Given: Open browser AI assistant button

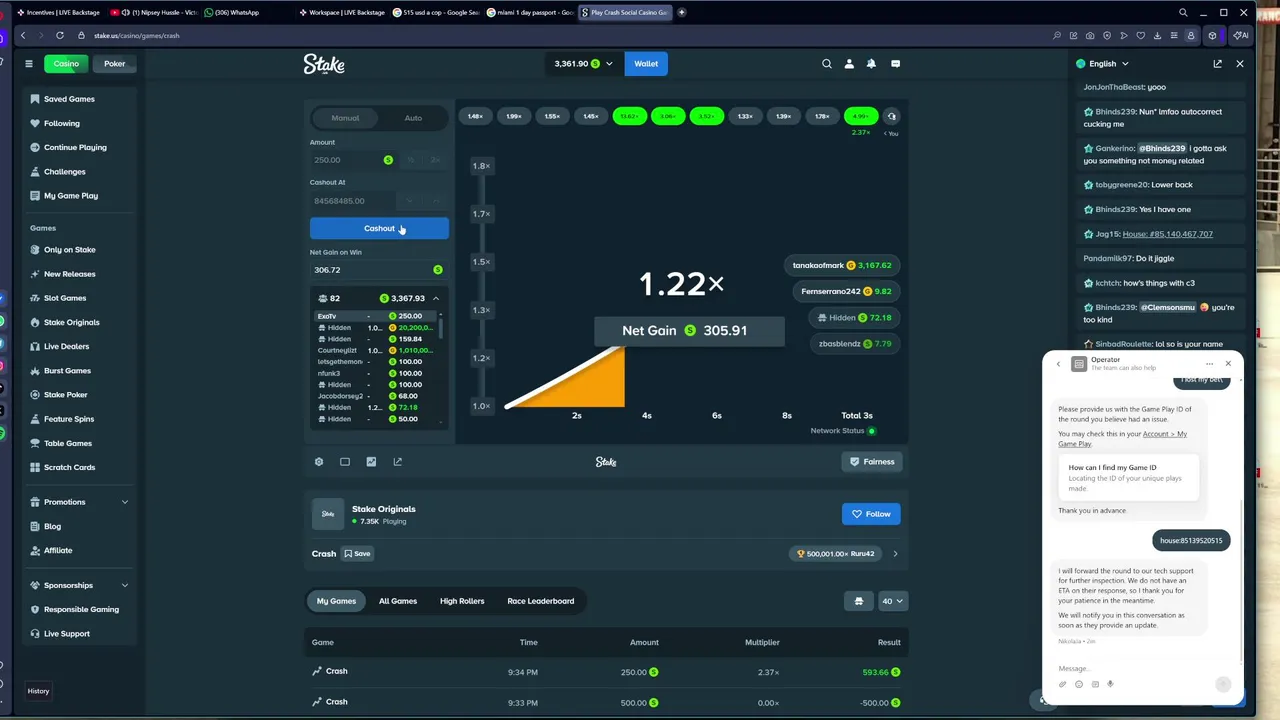Looking at the screenshot, I should click(x=1241, y=35).
